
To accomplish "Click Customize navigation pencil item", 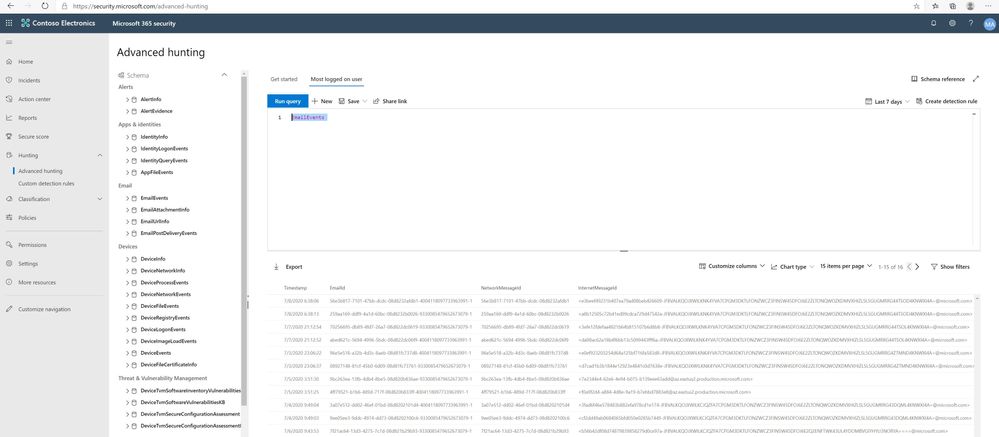I will point(38,309).
